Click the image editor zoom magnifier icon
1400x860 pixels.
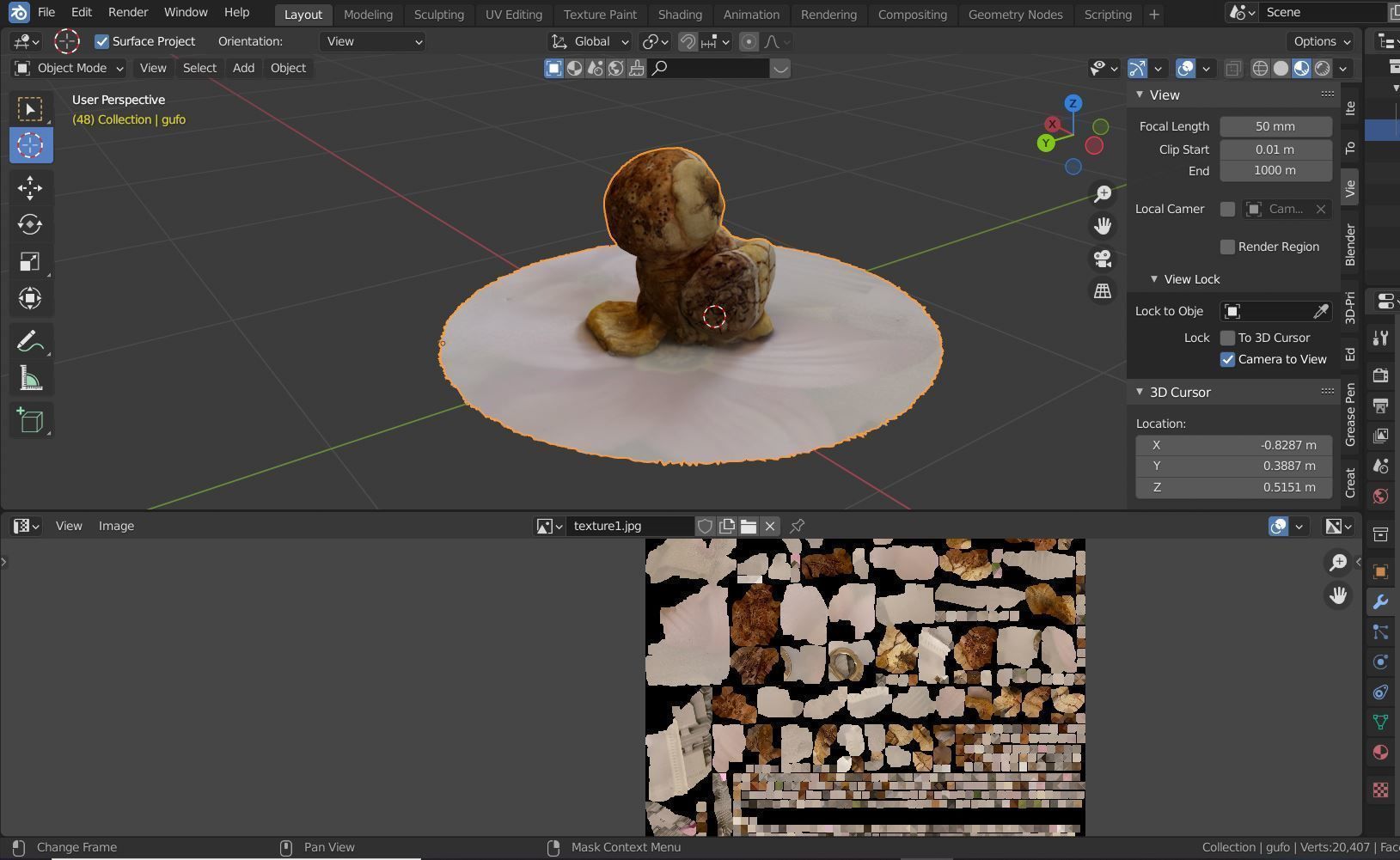click(1338, 562)
